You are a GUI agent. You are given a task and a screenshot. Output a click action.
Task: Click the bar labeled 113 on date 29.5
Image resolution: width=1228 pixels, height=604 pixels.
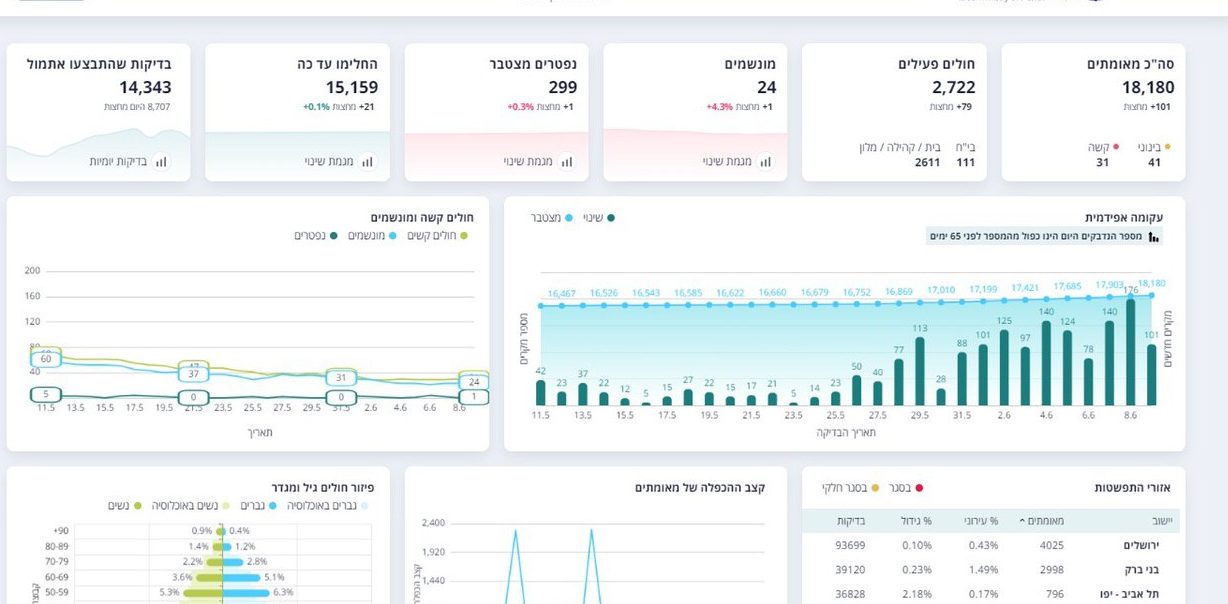[x=919, y=371]
